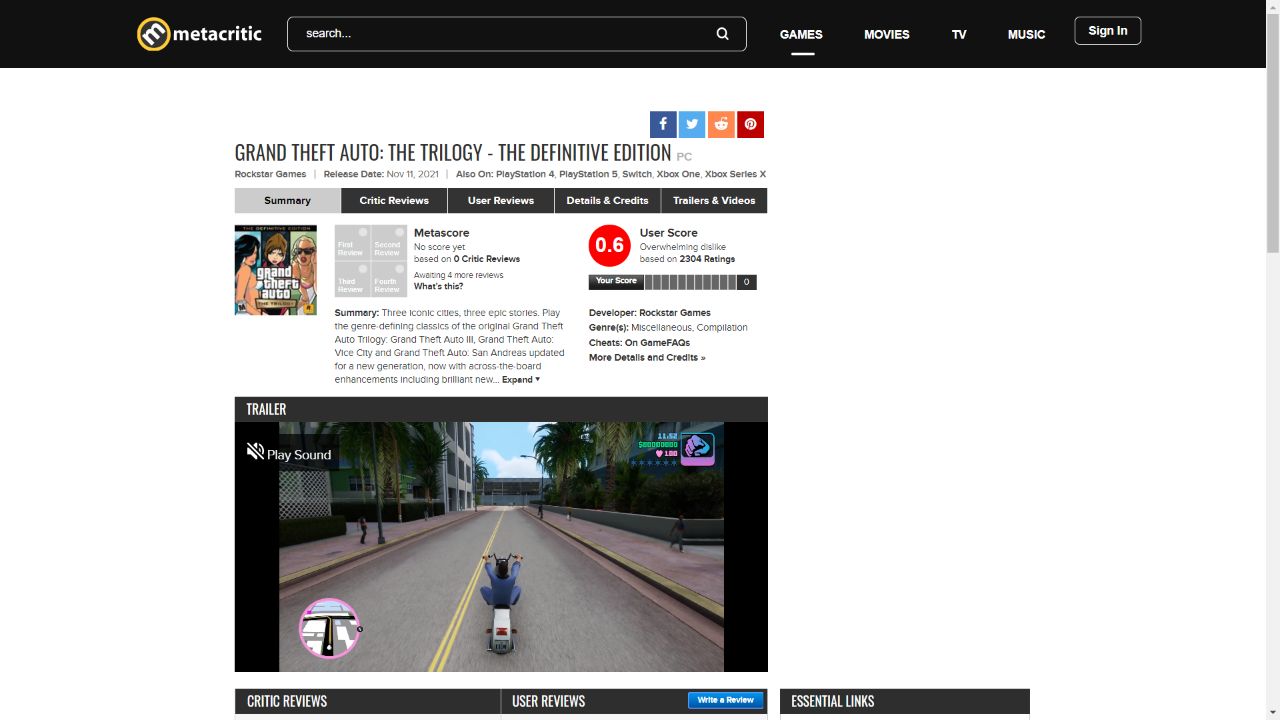Open the User Score heading link

click(669, 233)
